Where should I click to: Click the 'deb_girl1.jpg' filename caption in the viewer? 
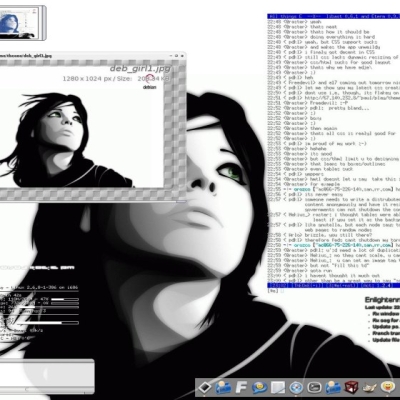pos(140,68)
